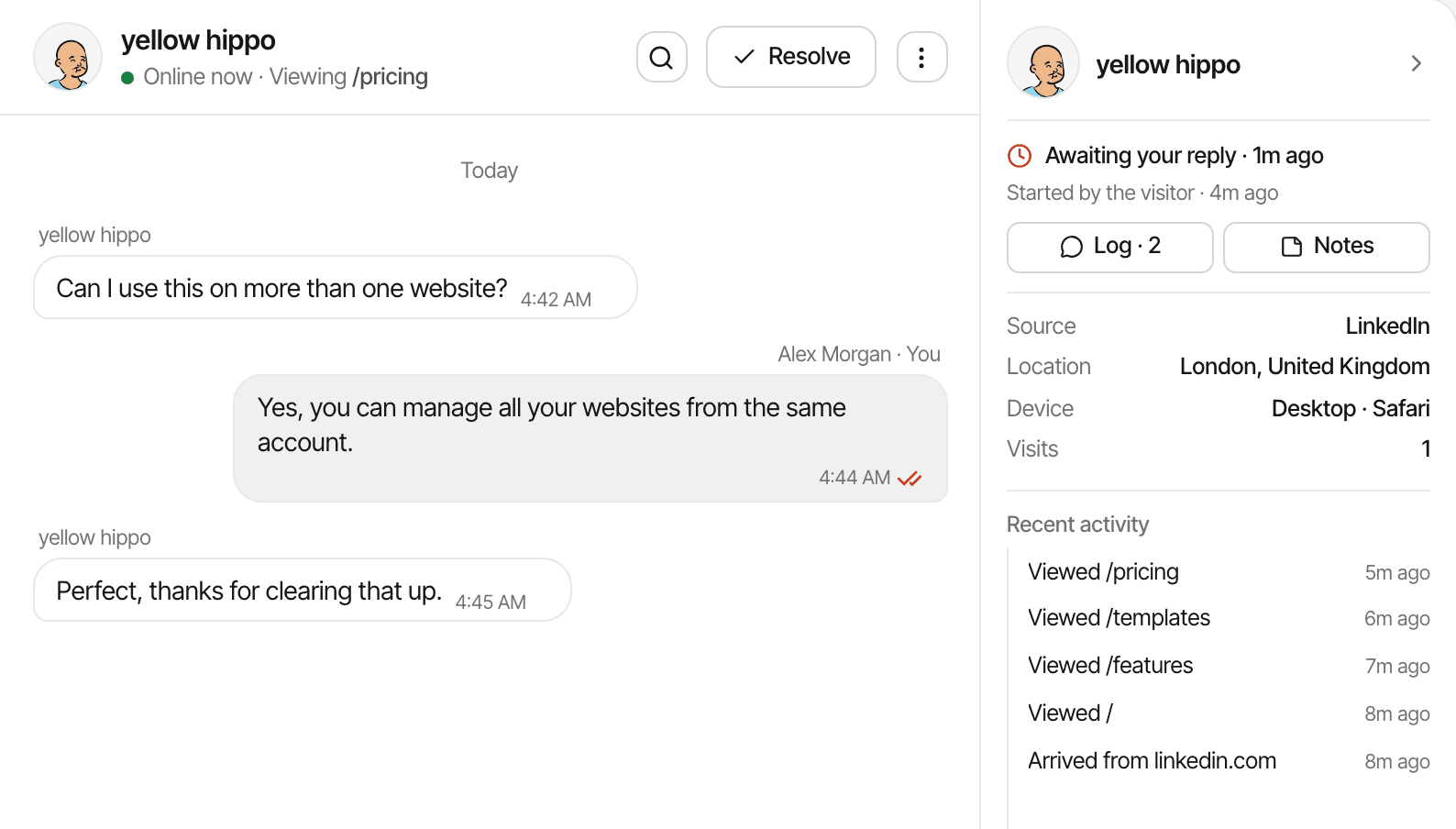
Task: Select the message 'Perfect, thanks for clearing that up.'
Action: pos(303,591)
